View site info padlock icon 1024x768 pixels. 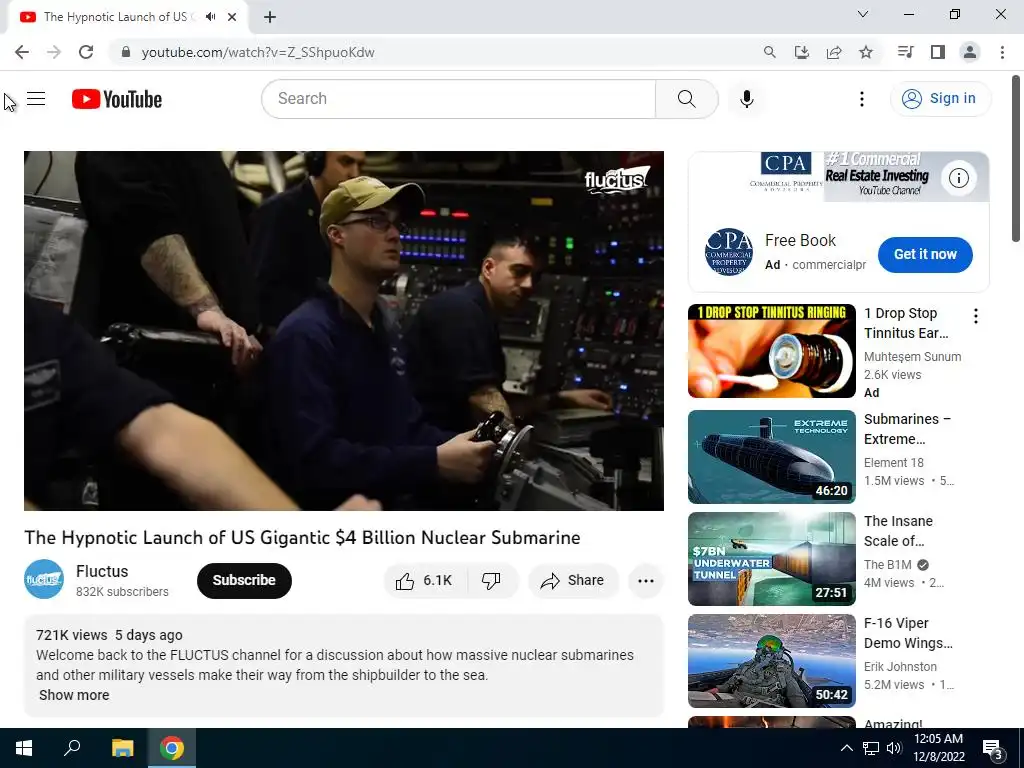tap(125, 52)
